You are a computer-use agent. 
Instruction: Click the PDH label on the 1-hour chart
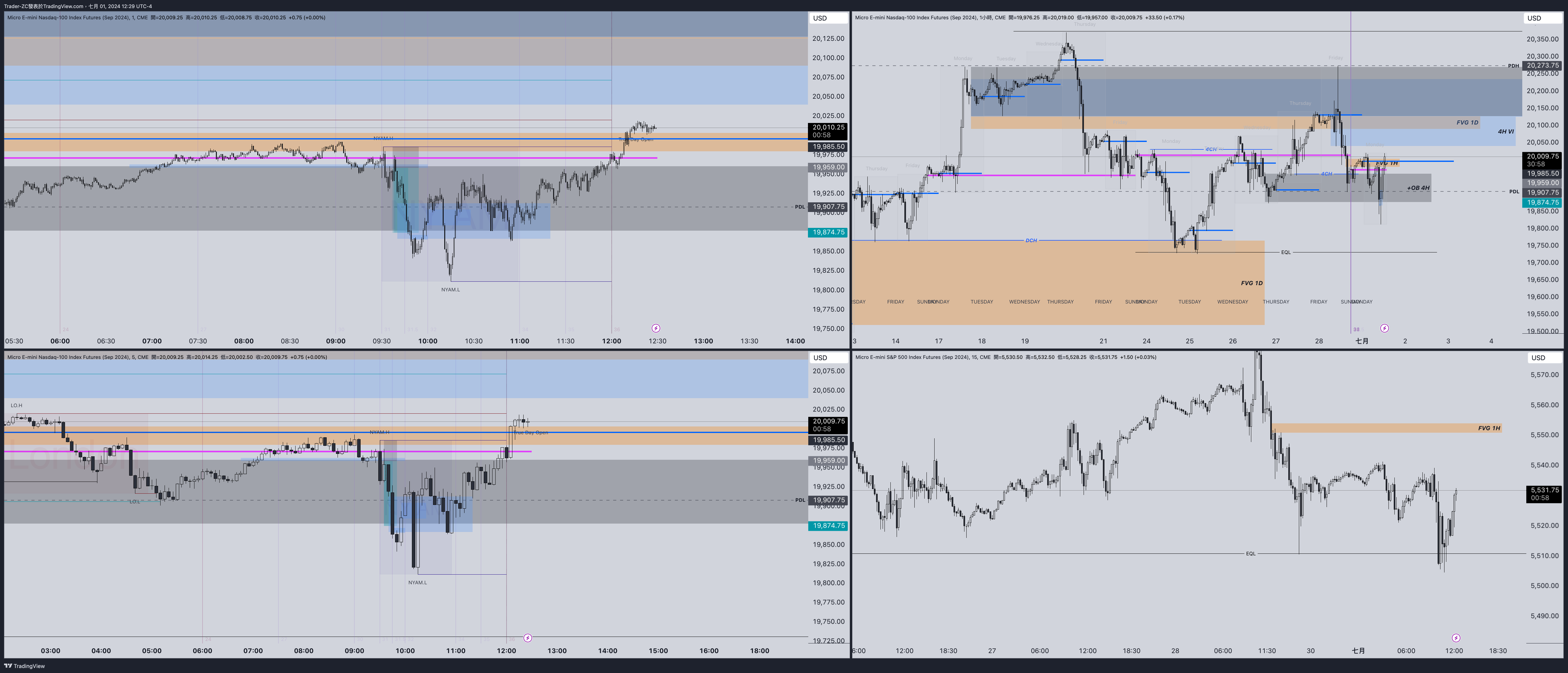1513,66
